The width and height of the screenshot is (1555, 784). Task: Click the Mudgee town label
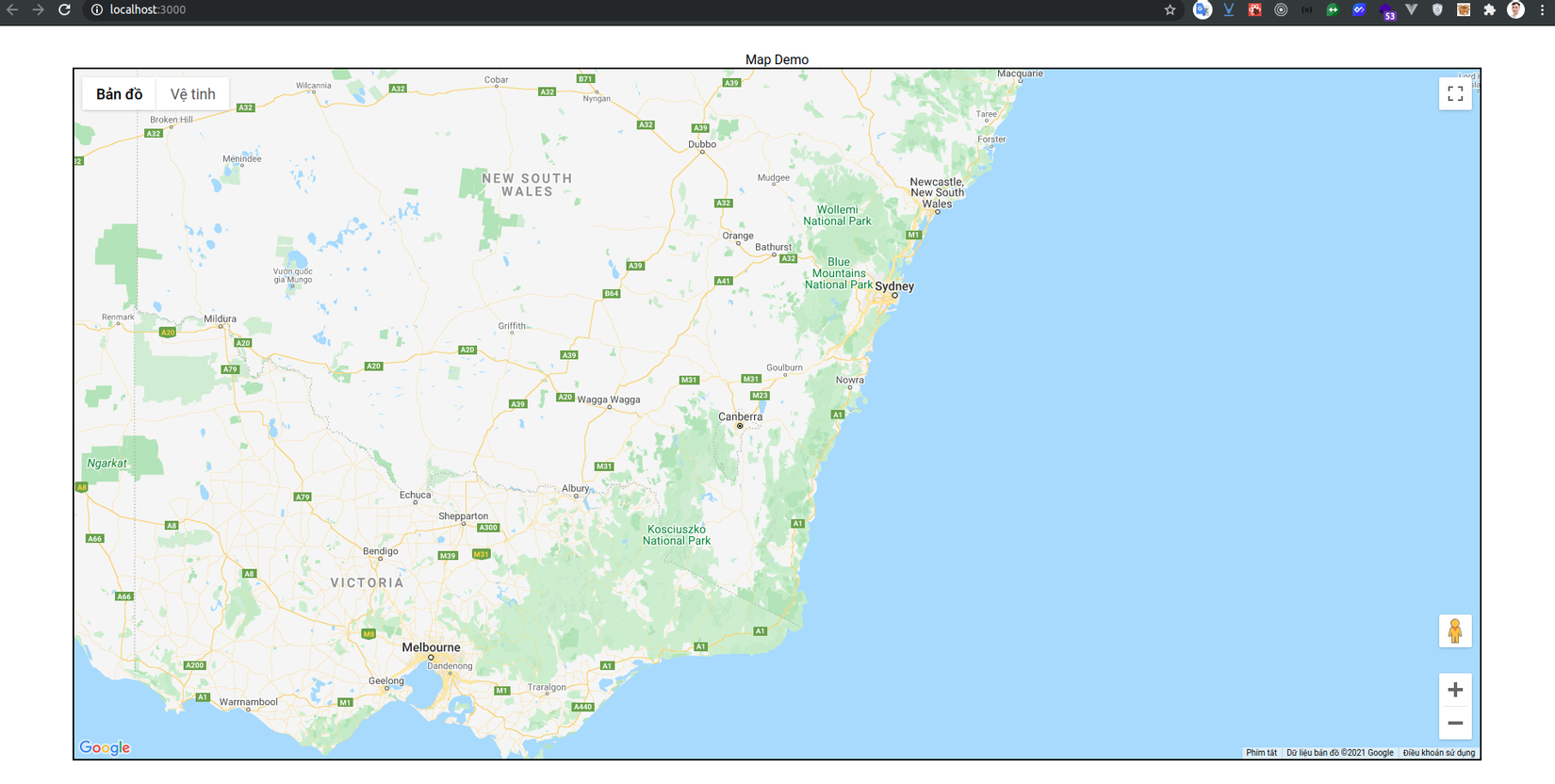774,177
